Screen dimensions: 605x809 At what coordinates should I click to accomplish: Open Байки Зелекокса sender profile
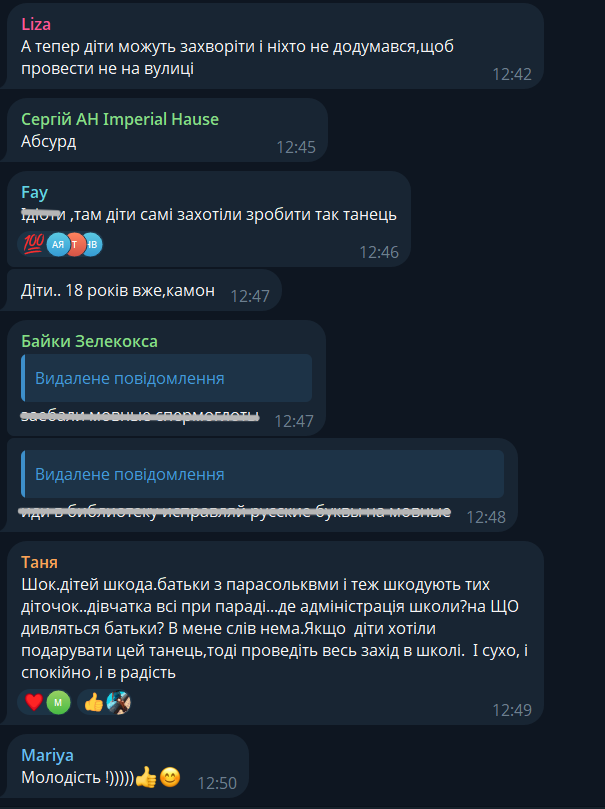point(89,342)
